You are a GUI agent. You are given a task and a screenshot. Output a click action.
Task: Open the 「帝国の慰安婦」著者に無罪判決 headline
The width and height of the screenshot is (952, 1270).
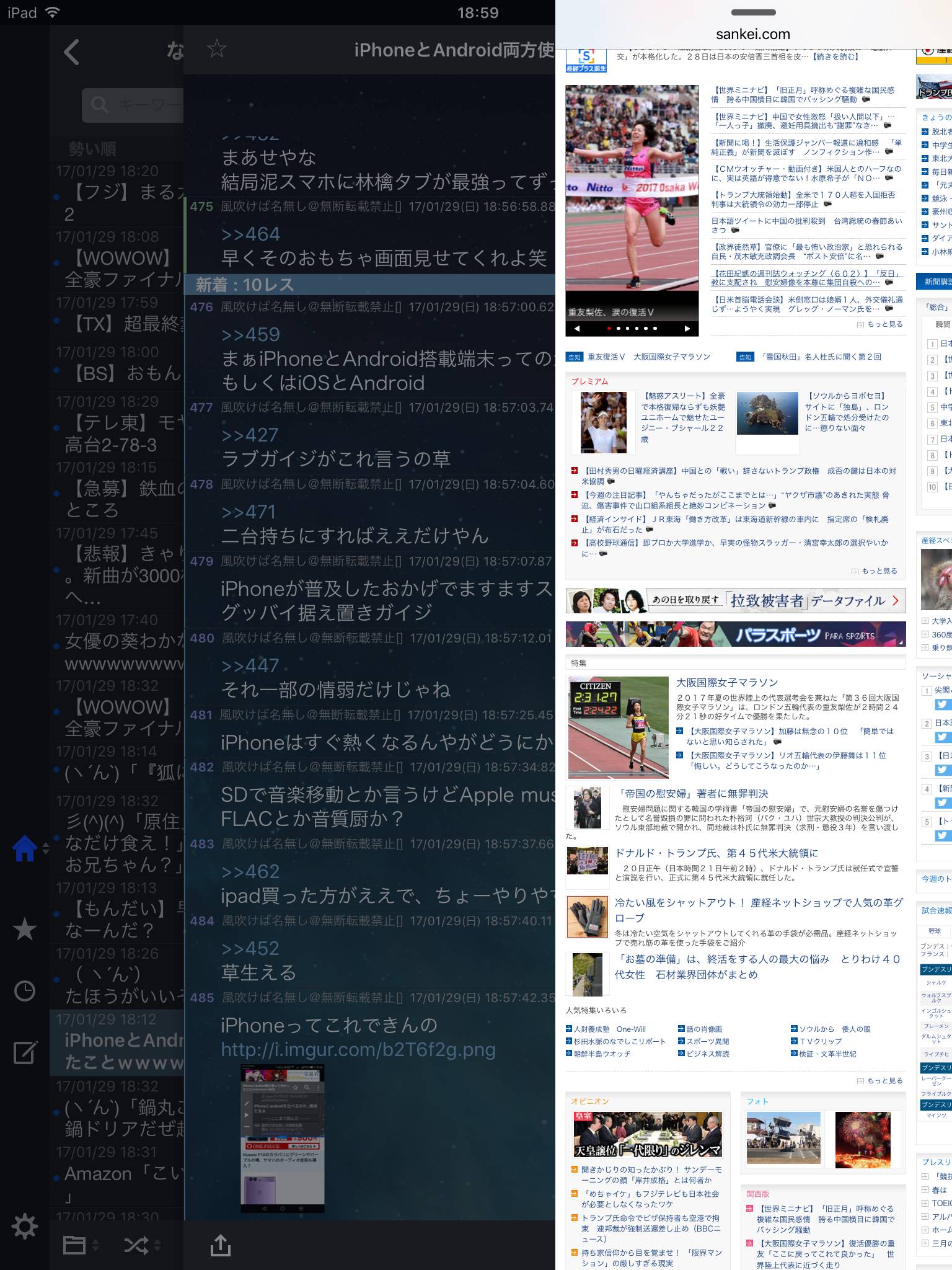692,794
